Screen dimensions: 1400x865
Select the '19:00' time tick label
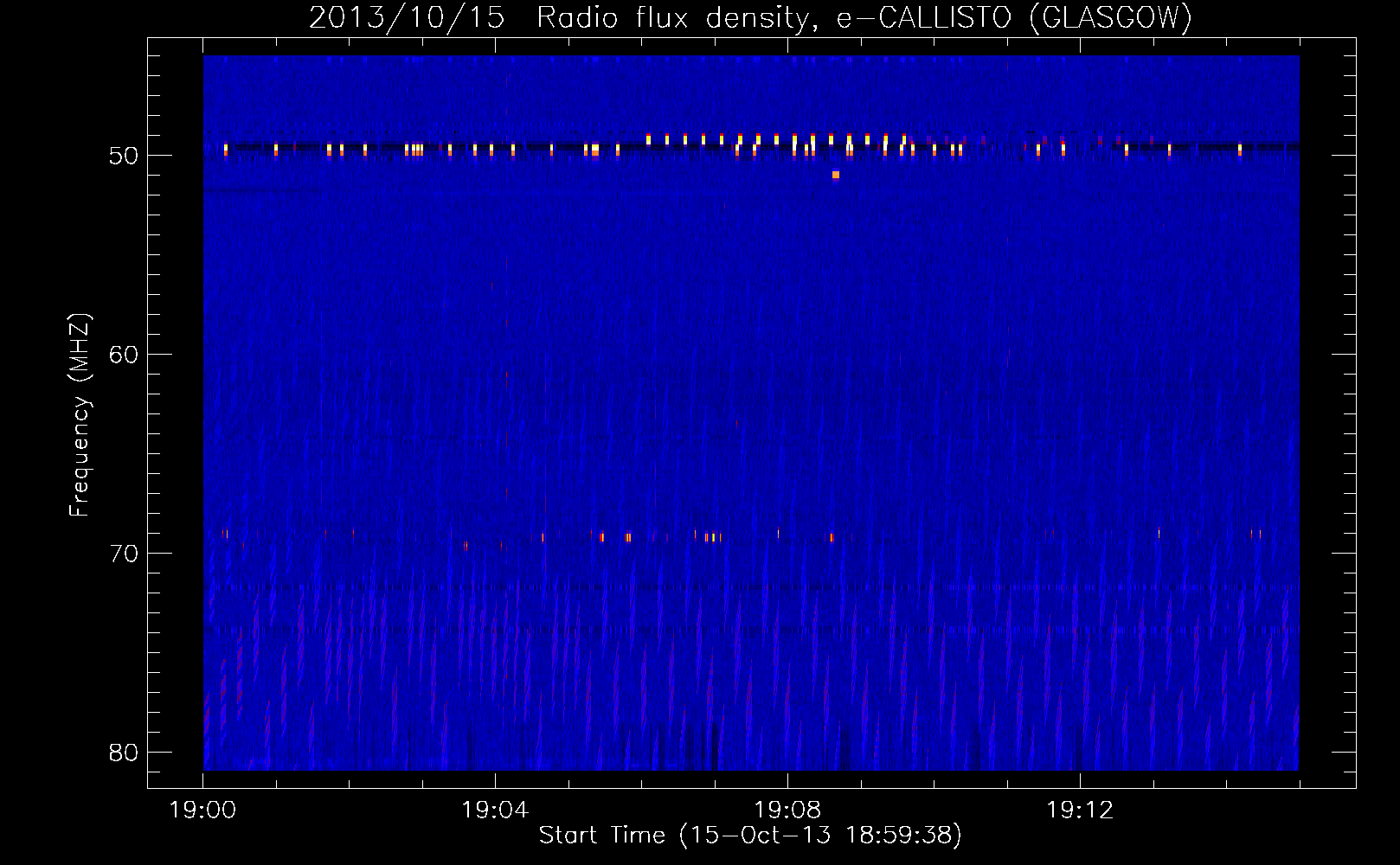[202, 811]
